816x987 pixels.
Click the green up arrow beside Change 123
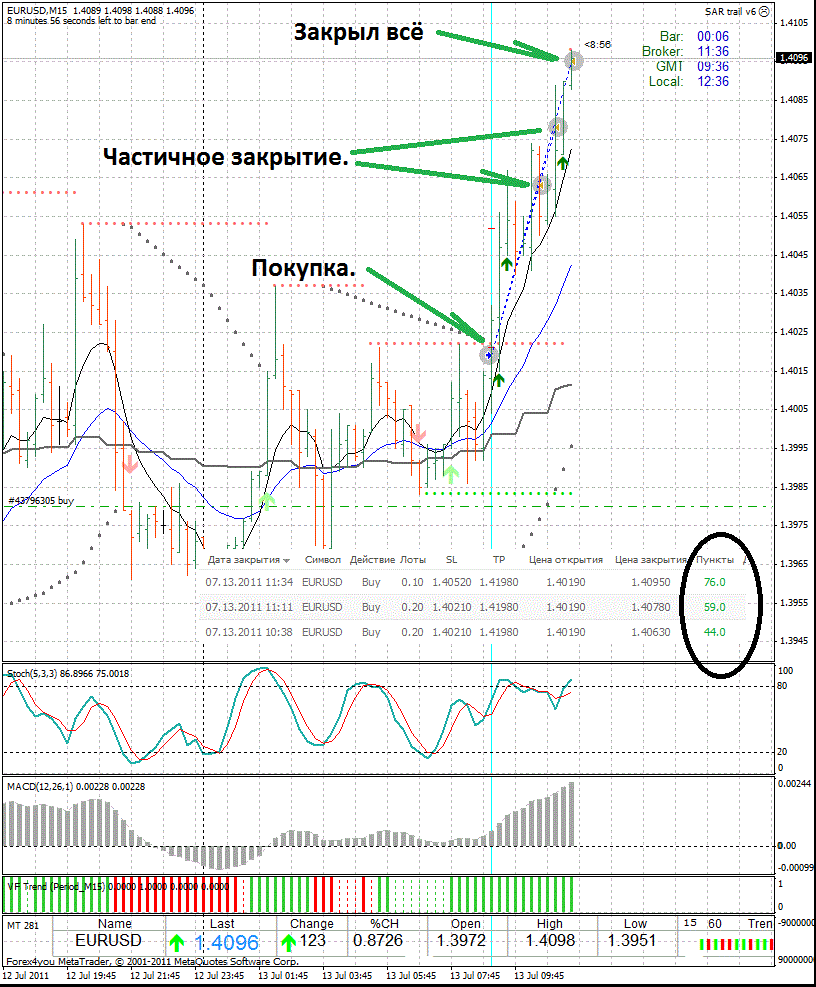pyautogui.click(x=288, y=942)
